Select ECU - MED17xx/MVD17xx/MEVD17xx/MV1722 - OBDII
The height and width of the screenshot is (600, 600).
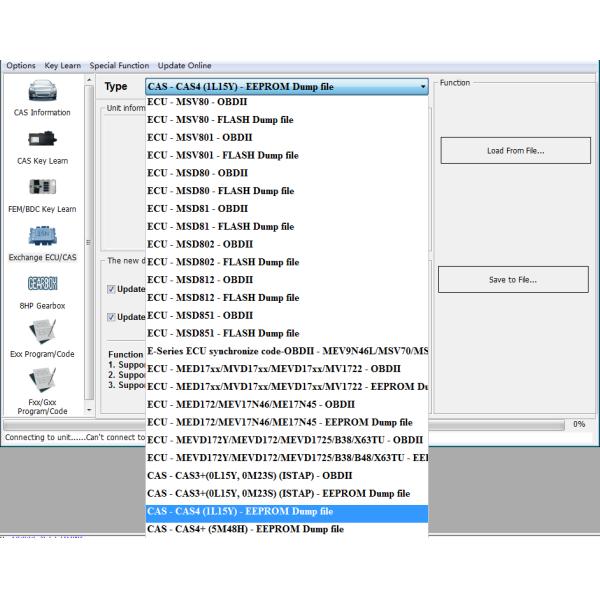pyautogui.click(x=287, y=369)
